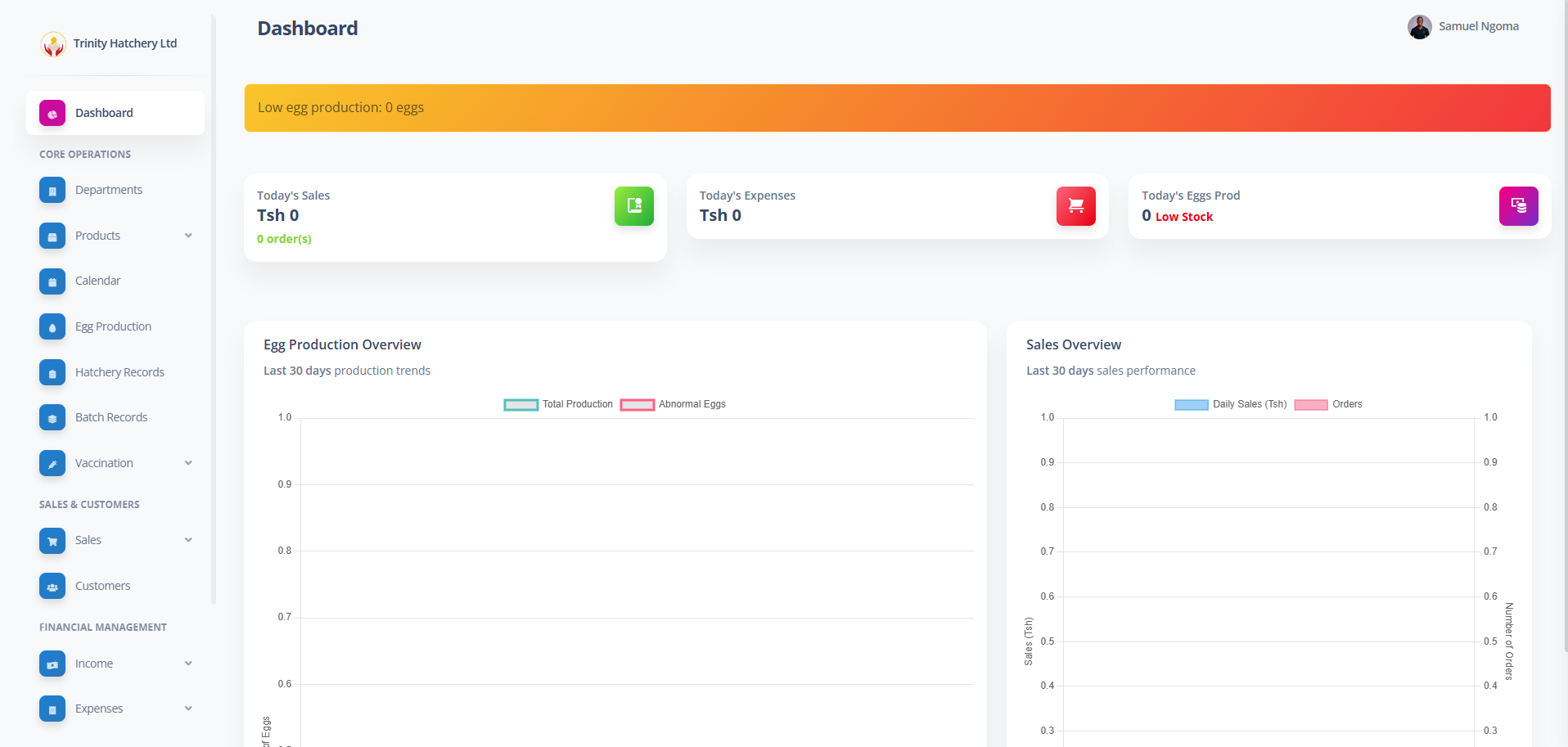Viewport: 1568px width, 747px height.
Task: Expand the Sales menu chevron
Action: click(189, 540)
